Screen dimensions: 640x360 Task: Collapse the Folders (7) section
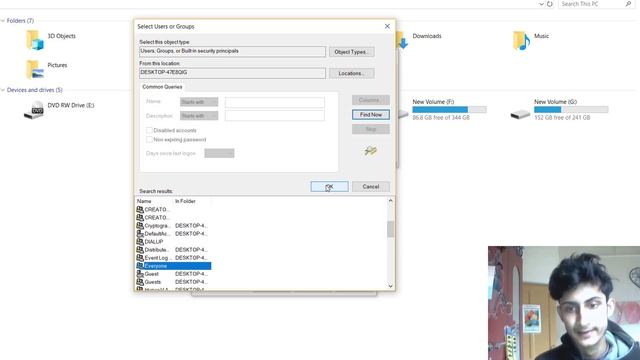coord(3,20)
